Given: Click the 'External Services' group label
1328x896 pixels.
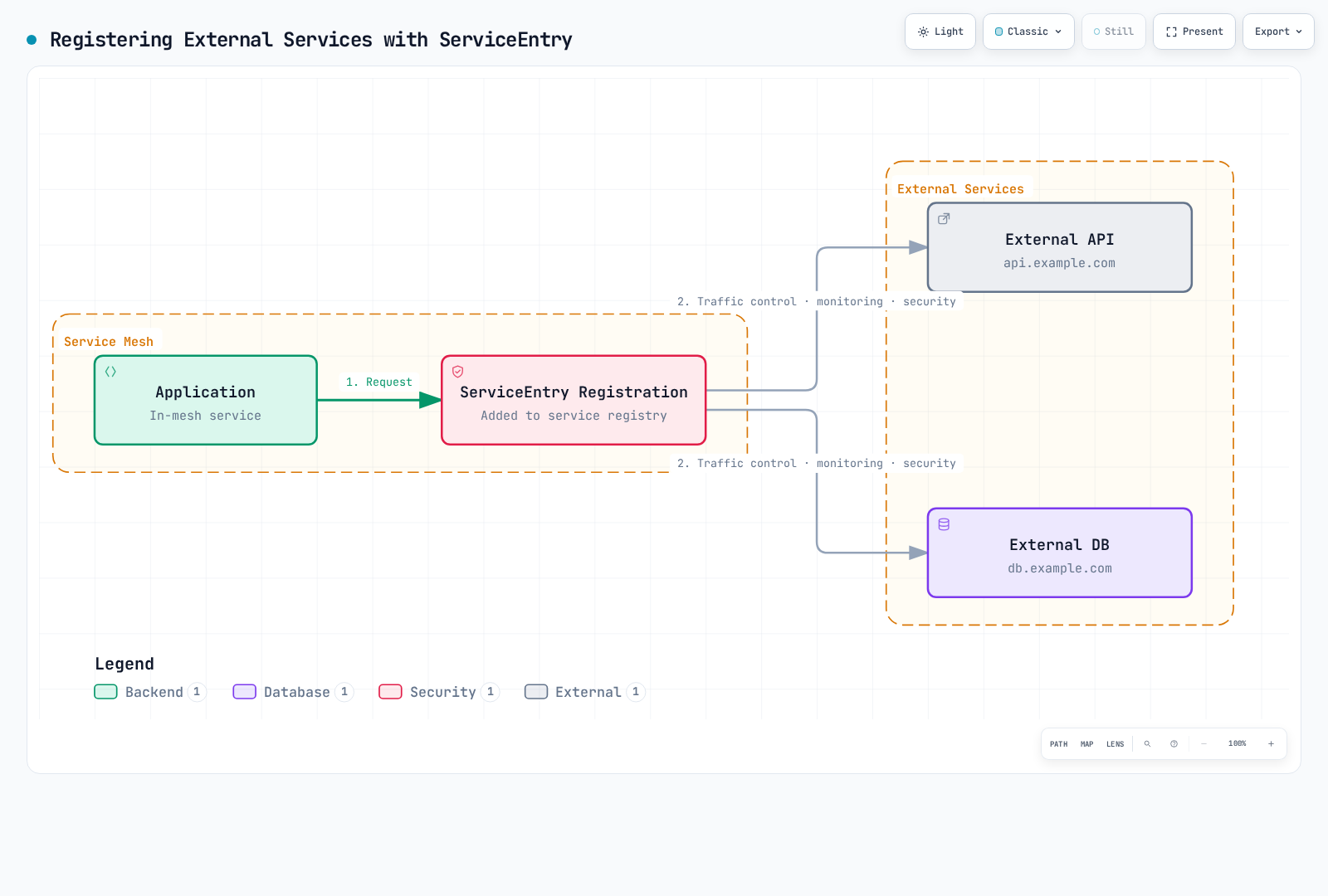Looking at the screenshot, I should pyautogui.click(x=960, y=189).
